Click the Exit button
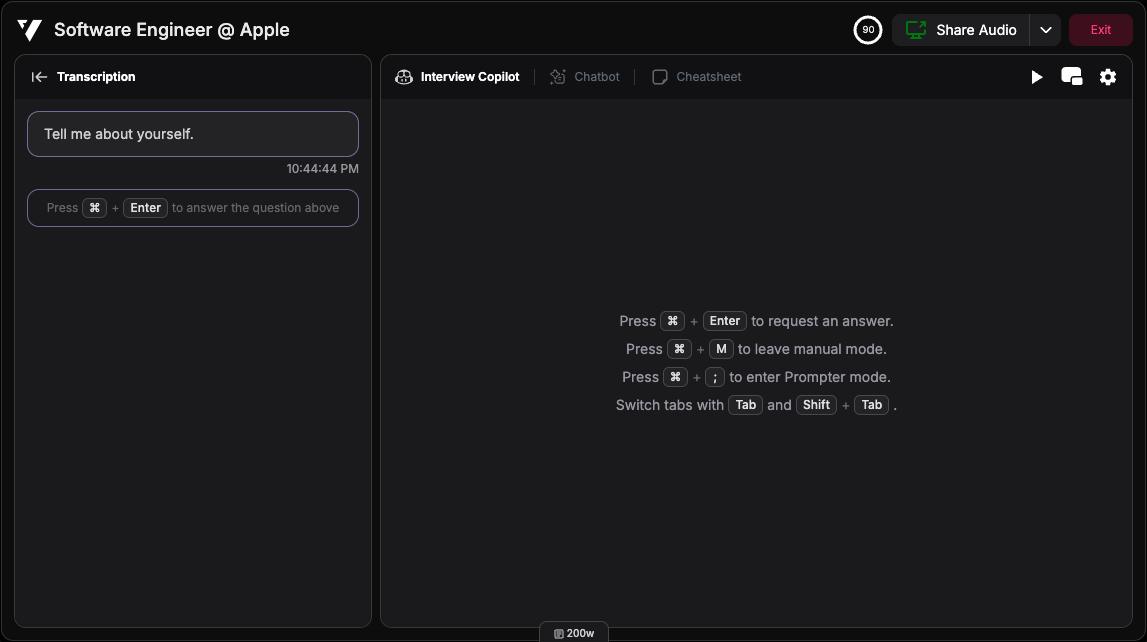 [x=1100, y=29]
